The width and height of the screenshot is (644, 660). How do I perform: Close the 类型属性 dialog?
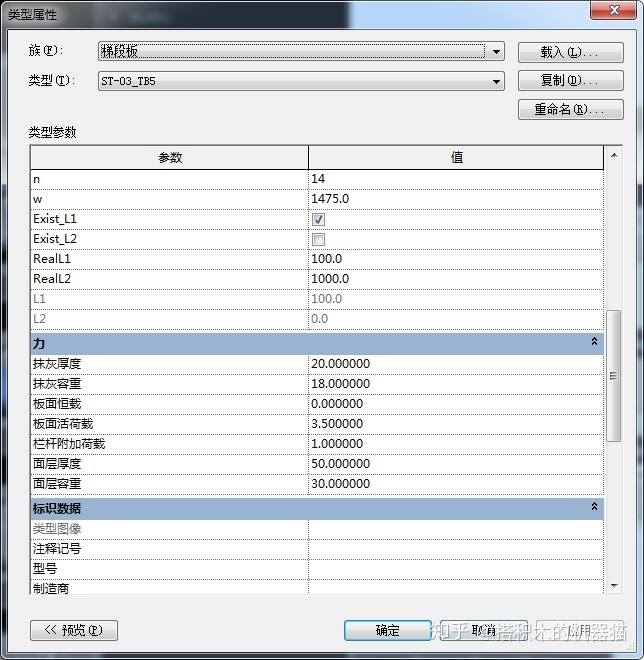pos(613,10)
